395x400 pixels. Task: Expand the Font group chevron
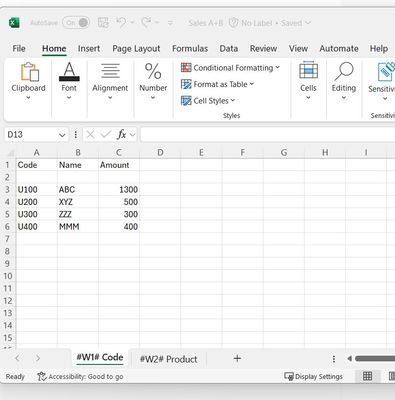click(x=69, y=98)
